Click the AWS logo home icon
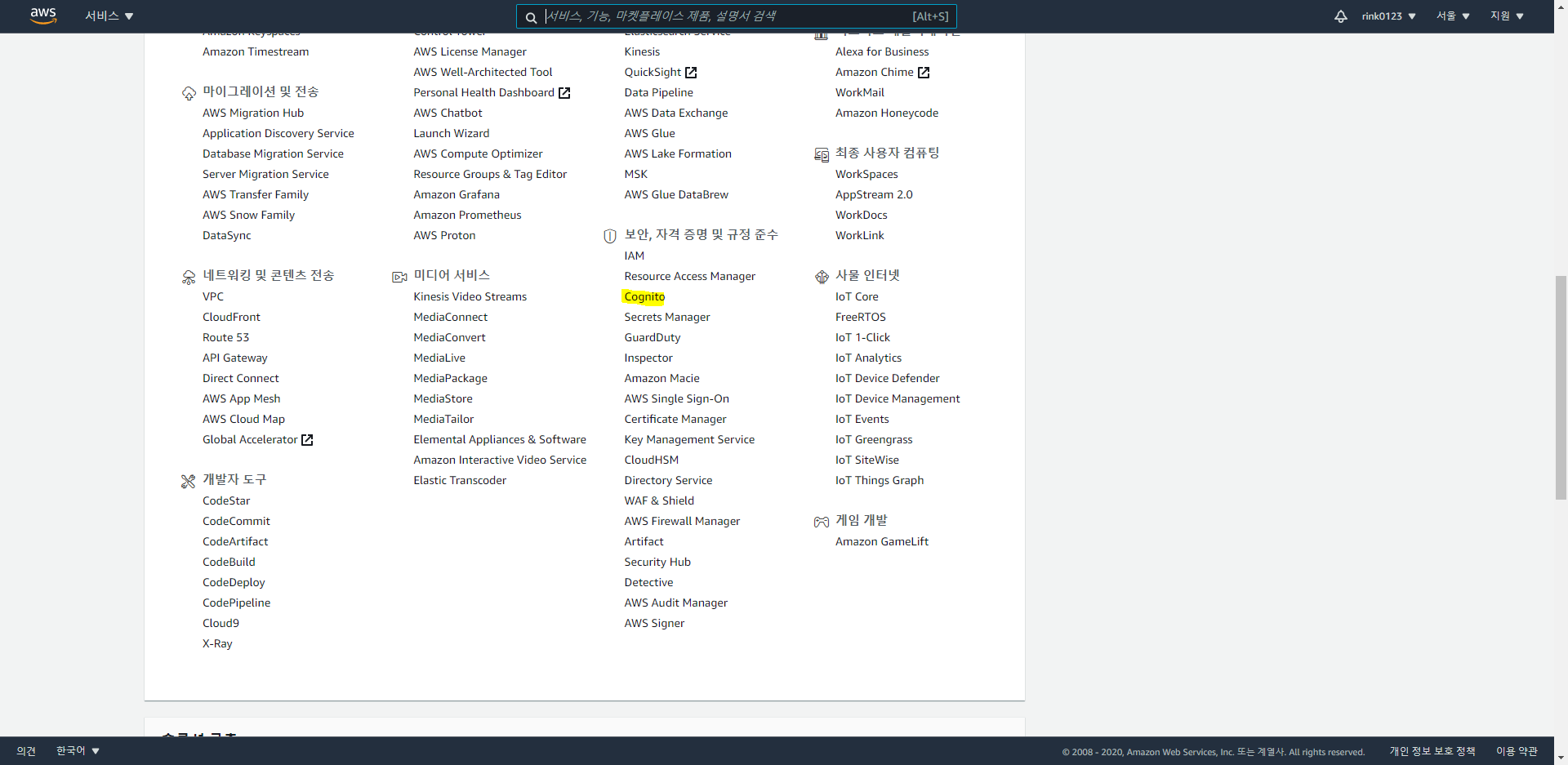Screen dimensions: 1568x765 click(43, 16)
